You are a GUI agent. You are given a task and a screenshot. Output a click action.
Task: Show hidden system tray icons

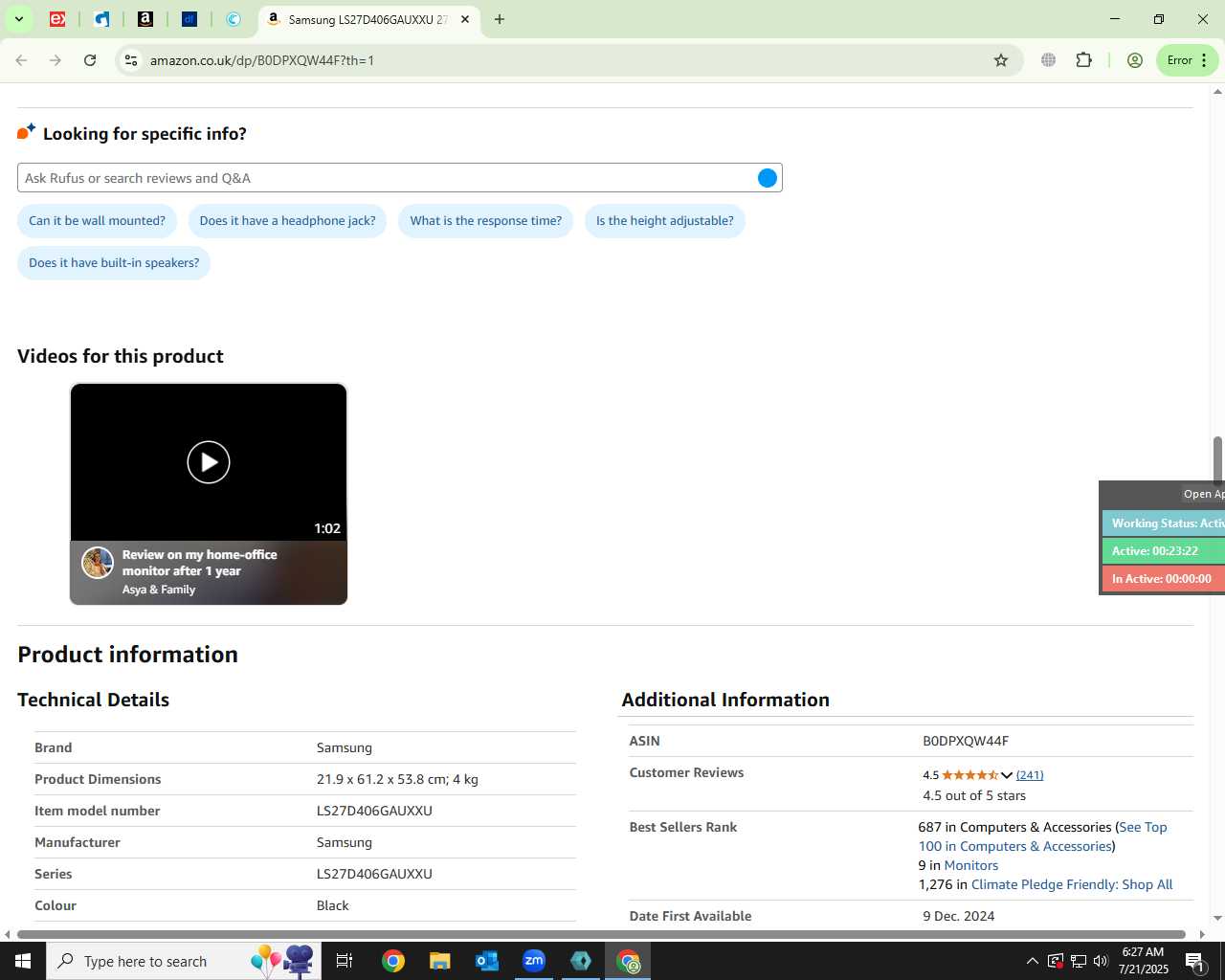click(1032, 961)
